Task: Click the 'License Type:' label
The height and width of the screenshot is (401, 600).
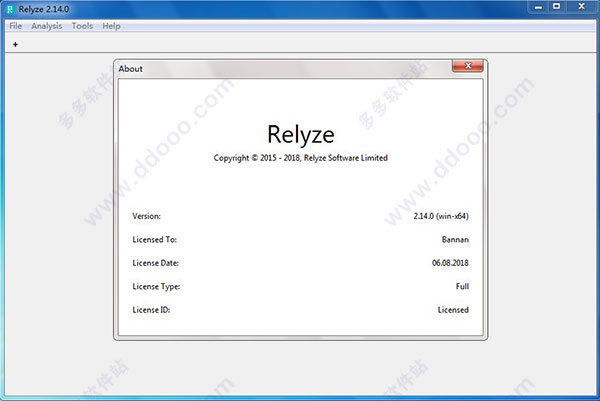Action: (156, 287)
